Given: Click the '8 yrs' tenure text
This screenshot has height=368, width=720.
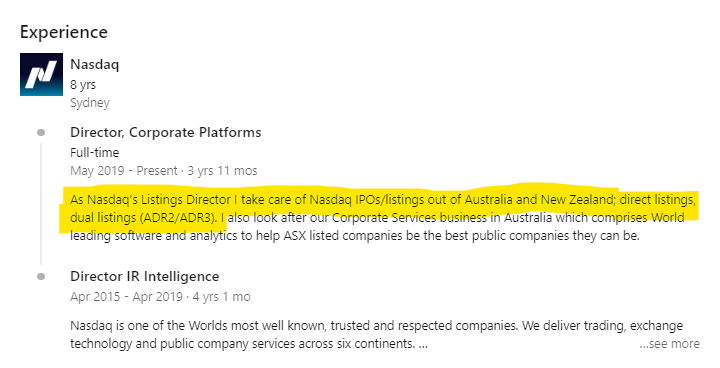Looking at the screenshot, I should [83, 85].
